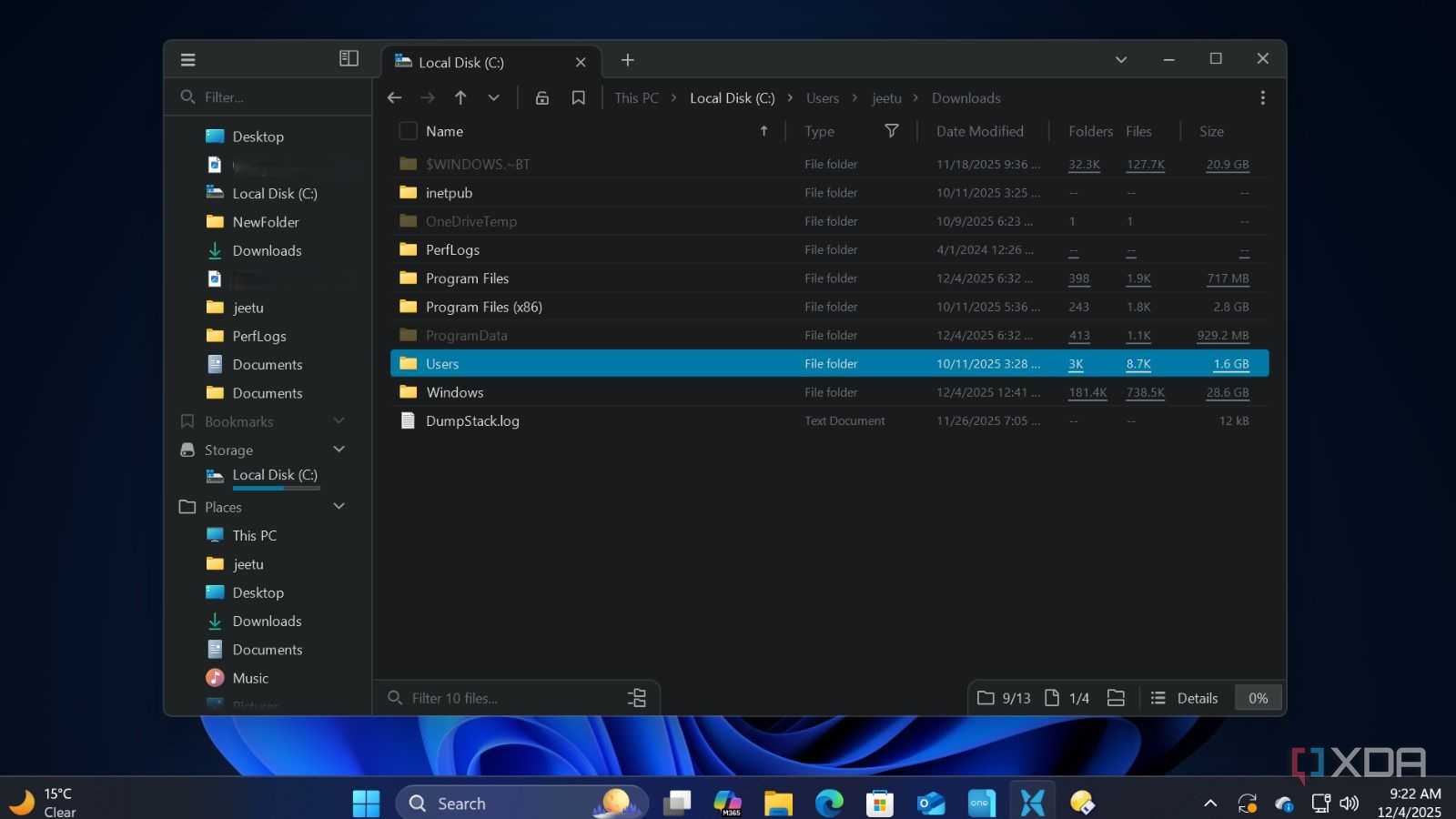Launch Microsoft Edge from the taskbar

tap(829, 804)
